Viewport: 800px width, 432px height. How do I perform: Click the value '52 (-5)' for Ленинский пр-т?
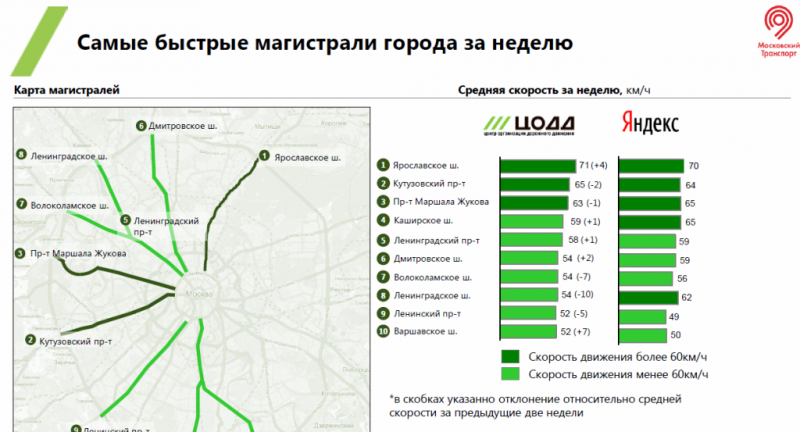(574, 314)
